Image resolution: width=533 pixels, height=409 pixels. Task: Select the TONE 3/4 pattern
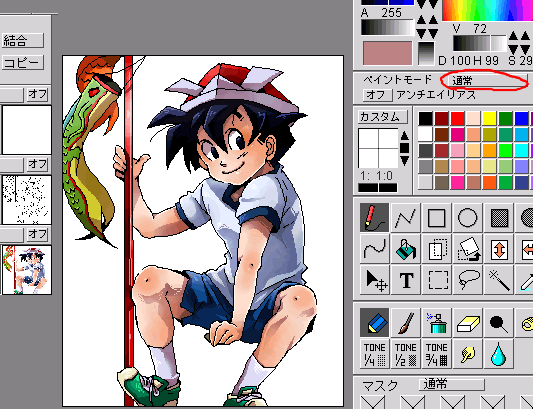tap(436, 354)
